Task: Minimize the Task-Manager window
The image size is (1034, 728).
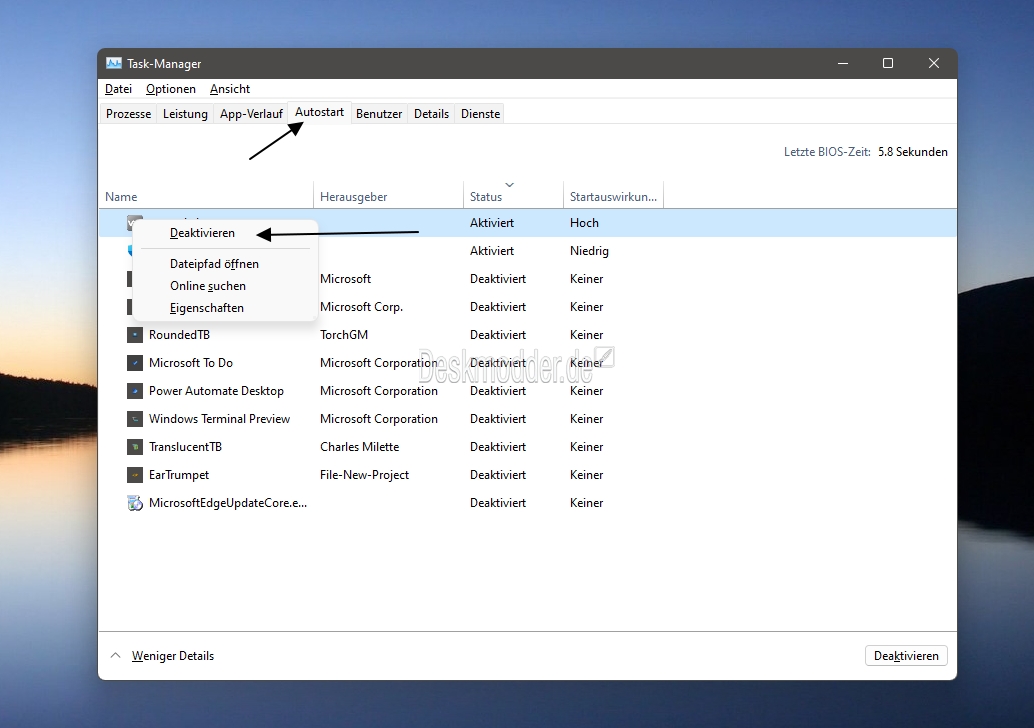Action: [x=843, y=63]
